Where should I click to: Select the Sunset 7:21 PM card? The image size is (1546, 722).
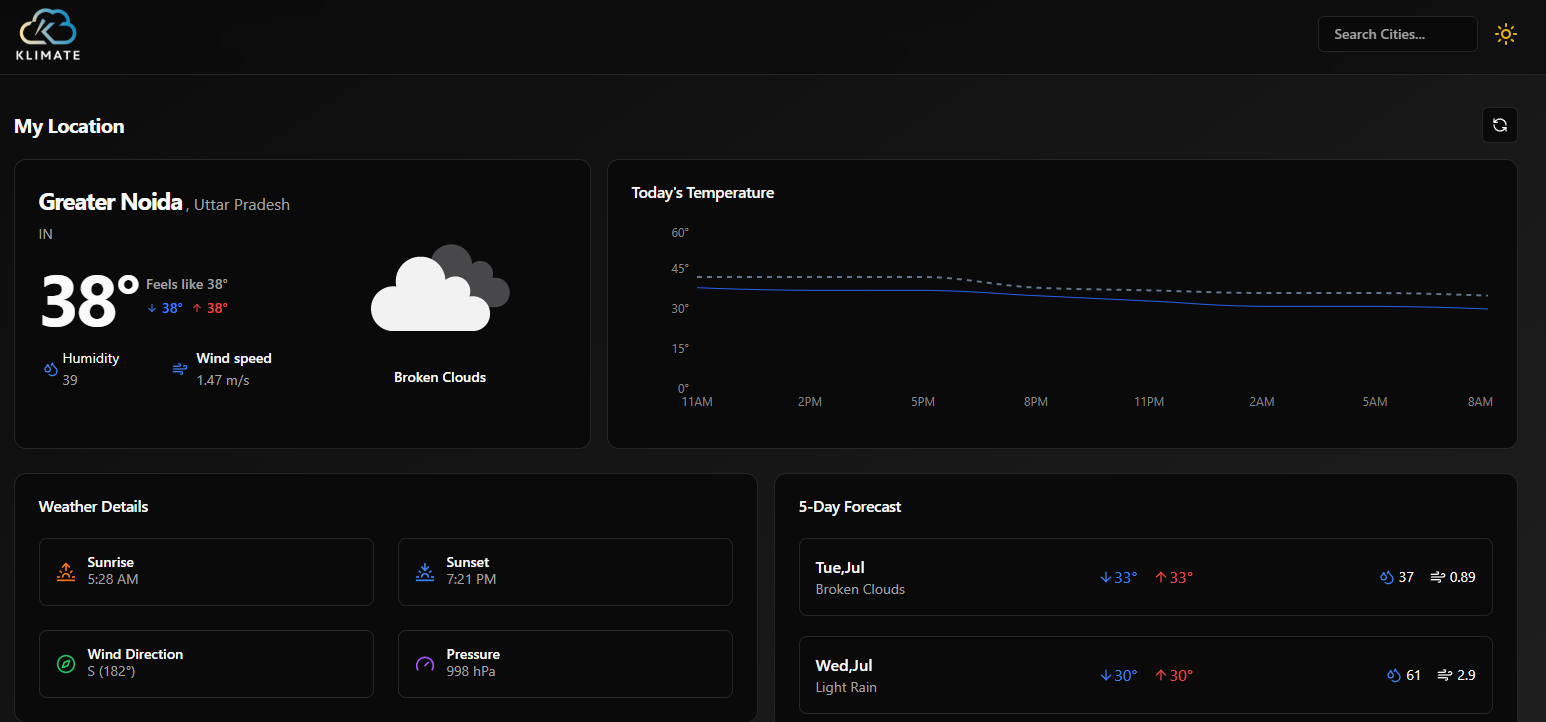565,572
